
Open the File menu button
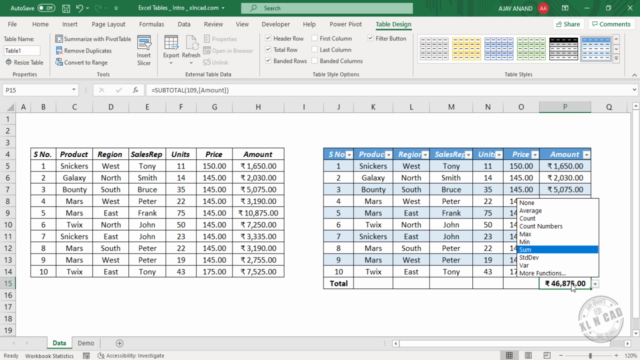(x=12, y=24)
